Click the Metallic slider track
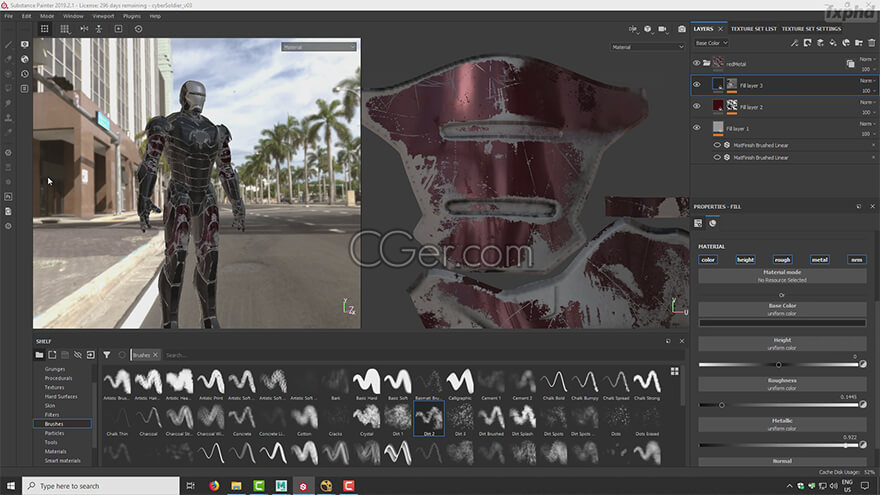The width and height of the screenshot is (880, 495). (779, 445)
